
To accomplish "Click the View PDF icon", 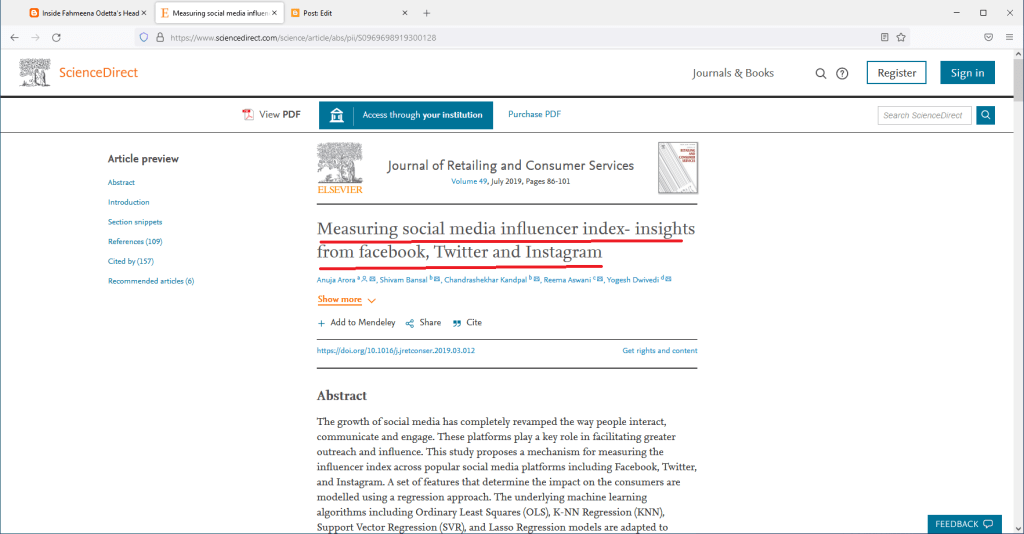I will [248, 115].
